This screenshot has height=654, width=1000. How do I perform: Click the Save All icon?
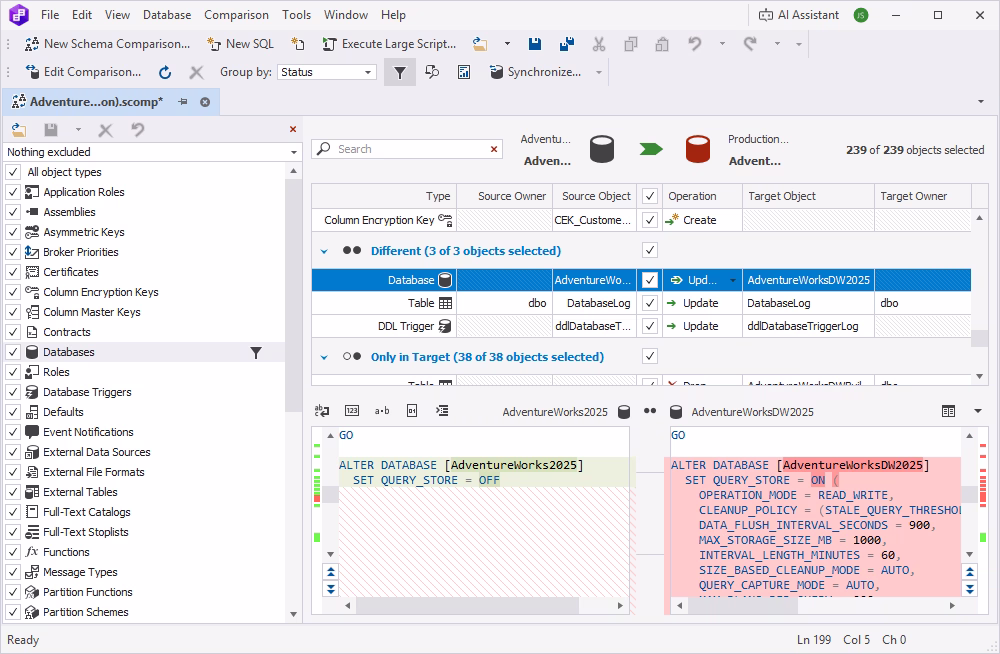coord(566,44)
